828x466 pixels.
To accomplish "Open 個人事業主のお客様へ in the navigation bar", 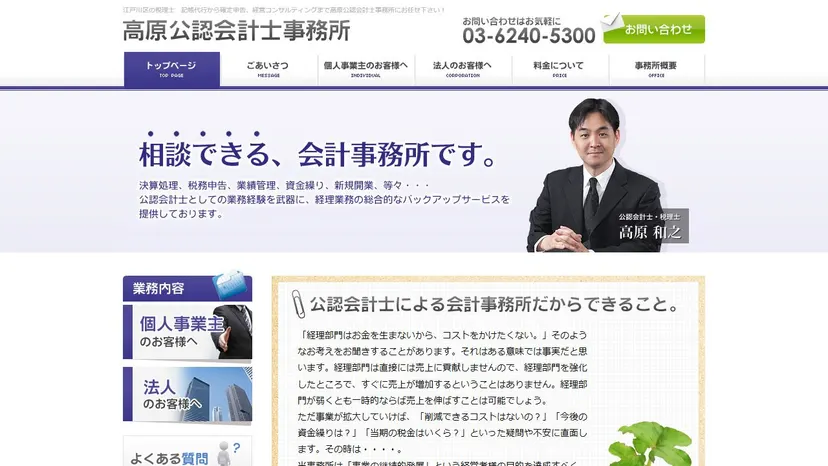I will (x=366, y=69).
